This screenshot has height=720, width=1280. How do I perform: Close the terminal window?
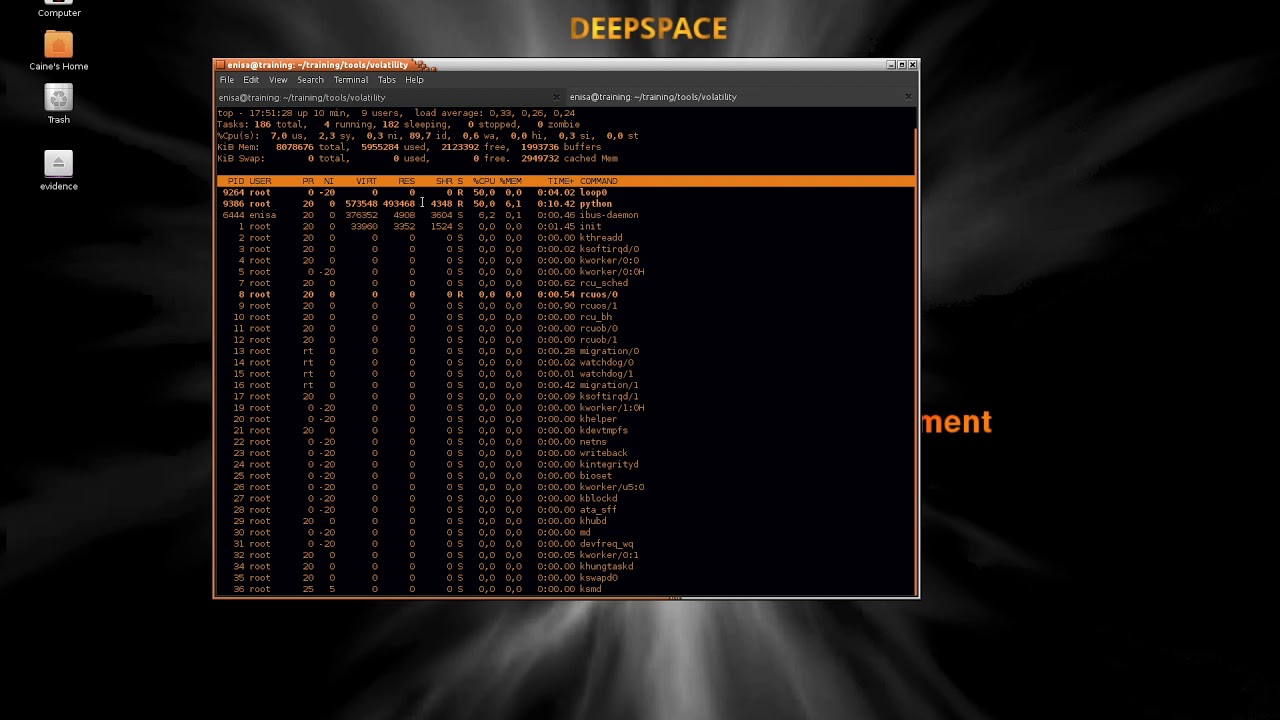tap(912, 65)
